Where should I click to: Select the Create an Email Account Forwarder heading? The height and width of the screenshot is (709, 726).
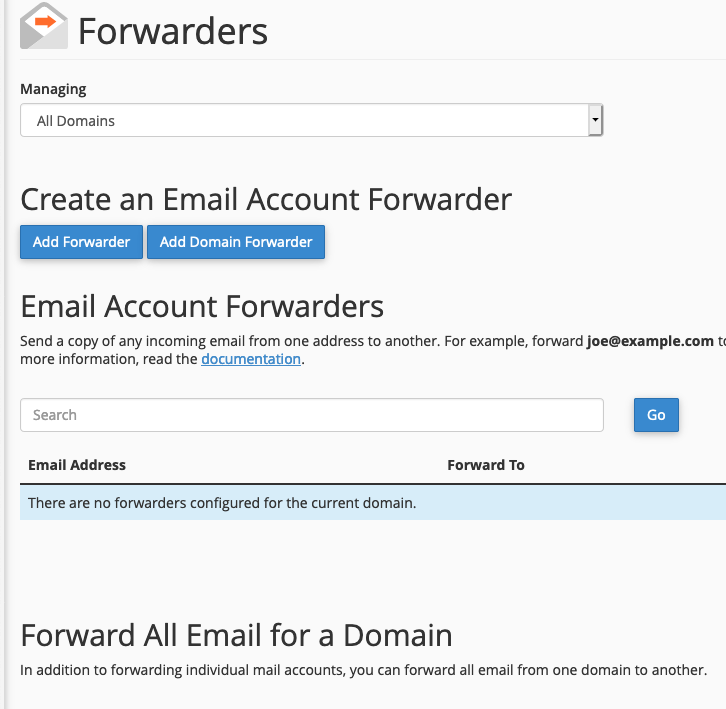[x=266, y=199]
